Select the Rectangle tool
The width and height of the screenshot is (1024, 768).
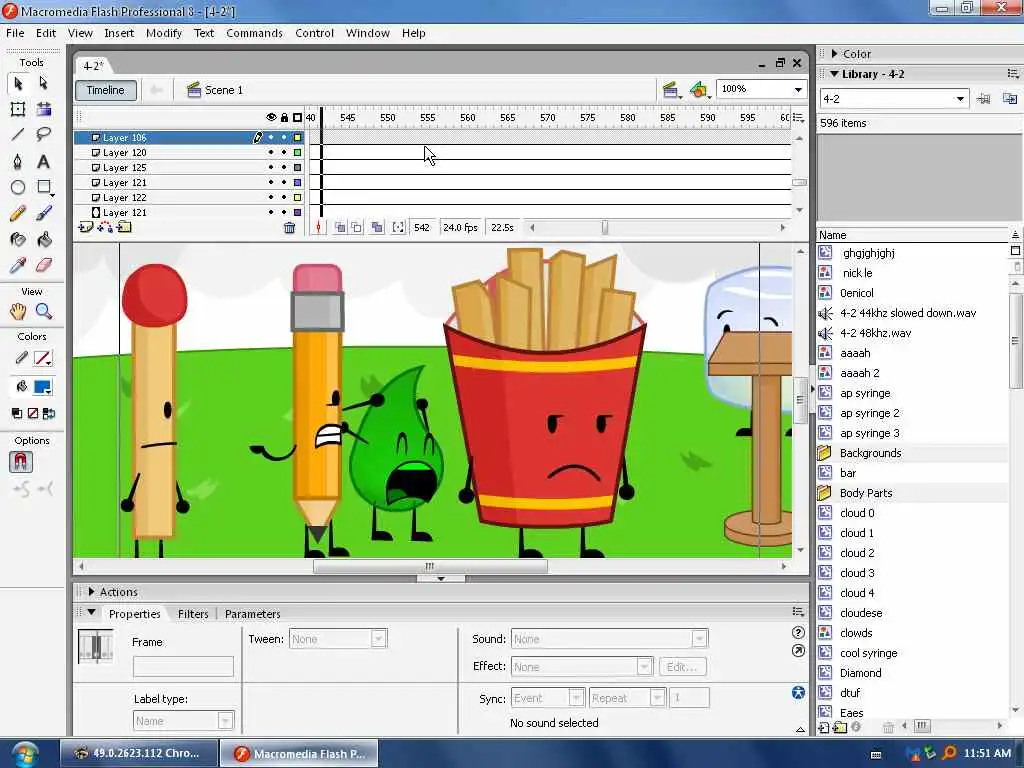44,187
